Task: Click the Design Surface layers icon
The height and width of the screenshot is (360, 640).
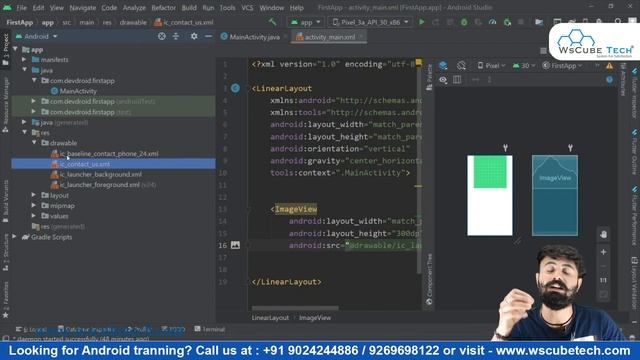Action: point(443,65)
